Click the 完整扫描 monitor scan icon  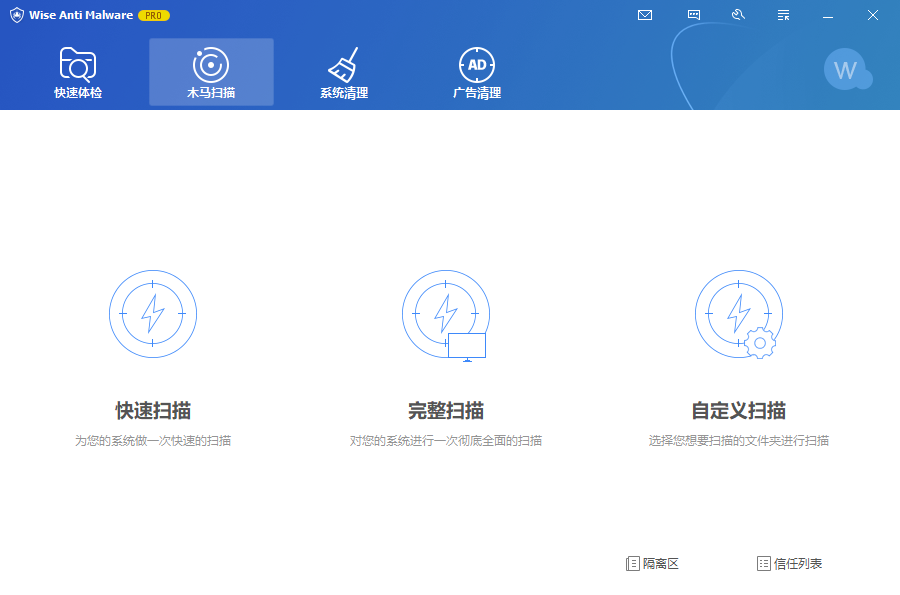[446, 315]
